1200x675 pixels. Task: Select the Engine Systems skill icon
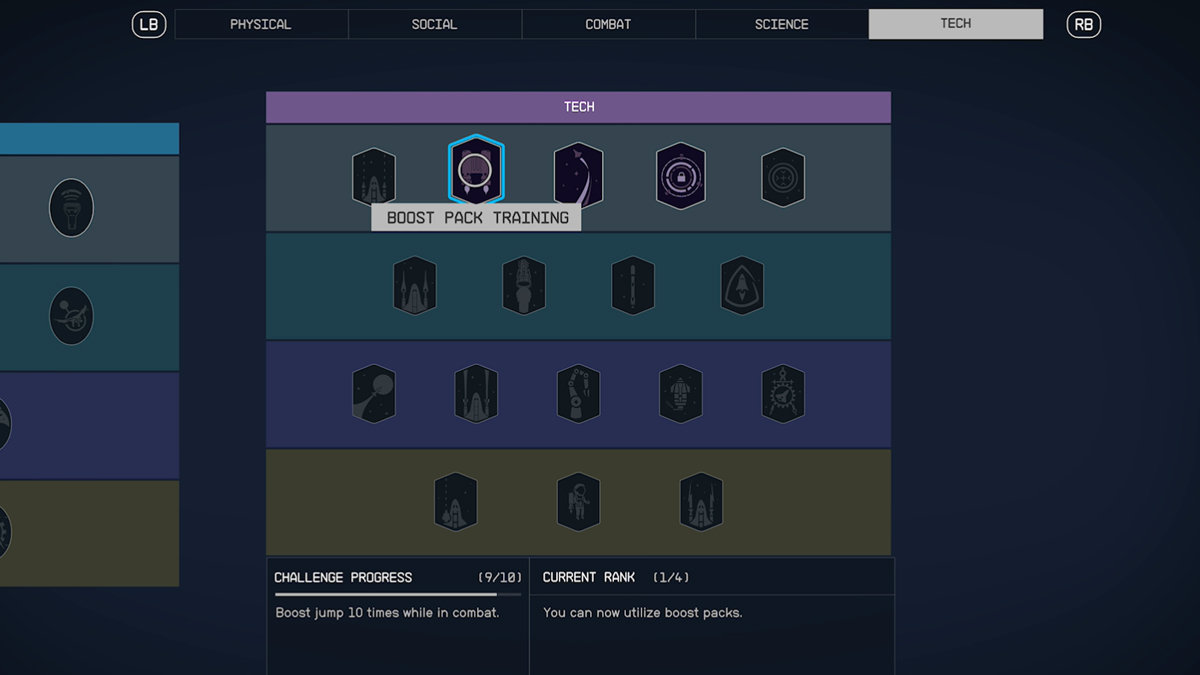pos(524,285)
